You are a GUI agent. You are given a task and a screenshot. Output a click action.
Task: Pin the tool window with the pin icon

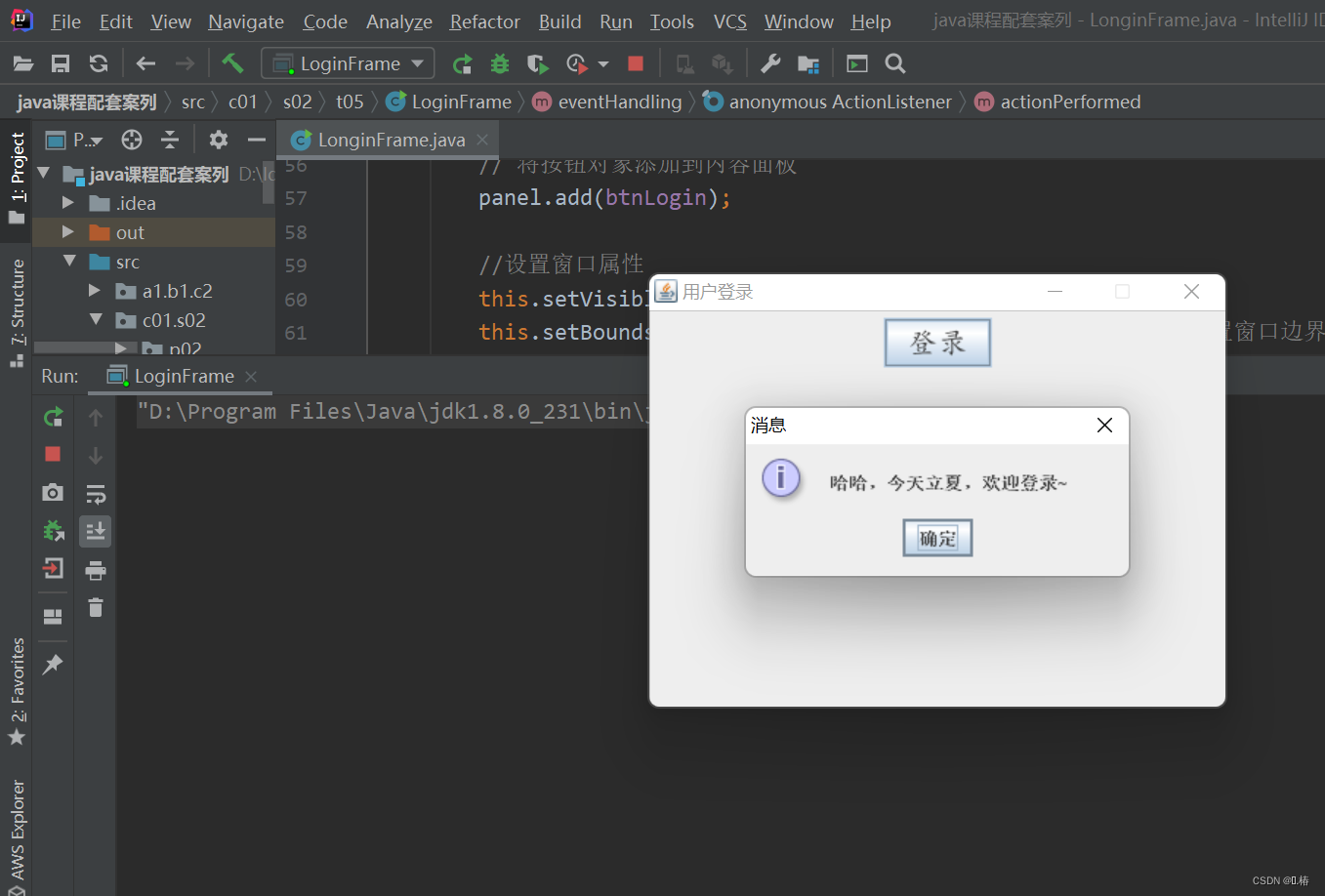click(53, 664)
